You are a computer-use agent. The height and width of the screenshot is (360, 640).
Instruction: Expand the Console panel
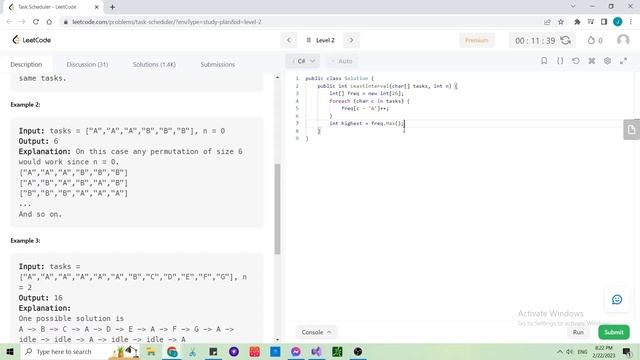coord(316,332)
